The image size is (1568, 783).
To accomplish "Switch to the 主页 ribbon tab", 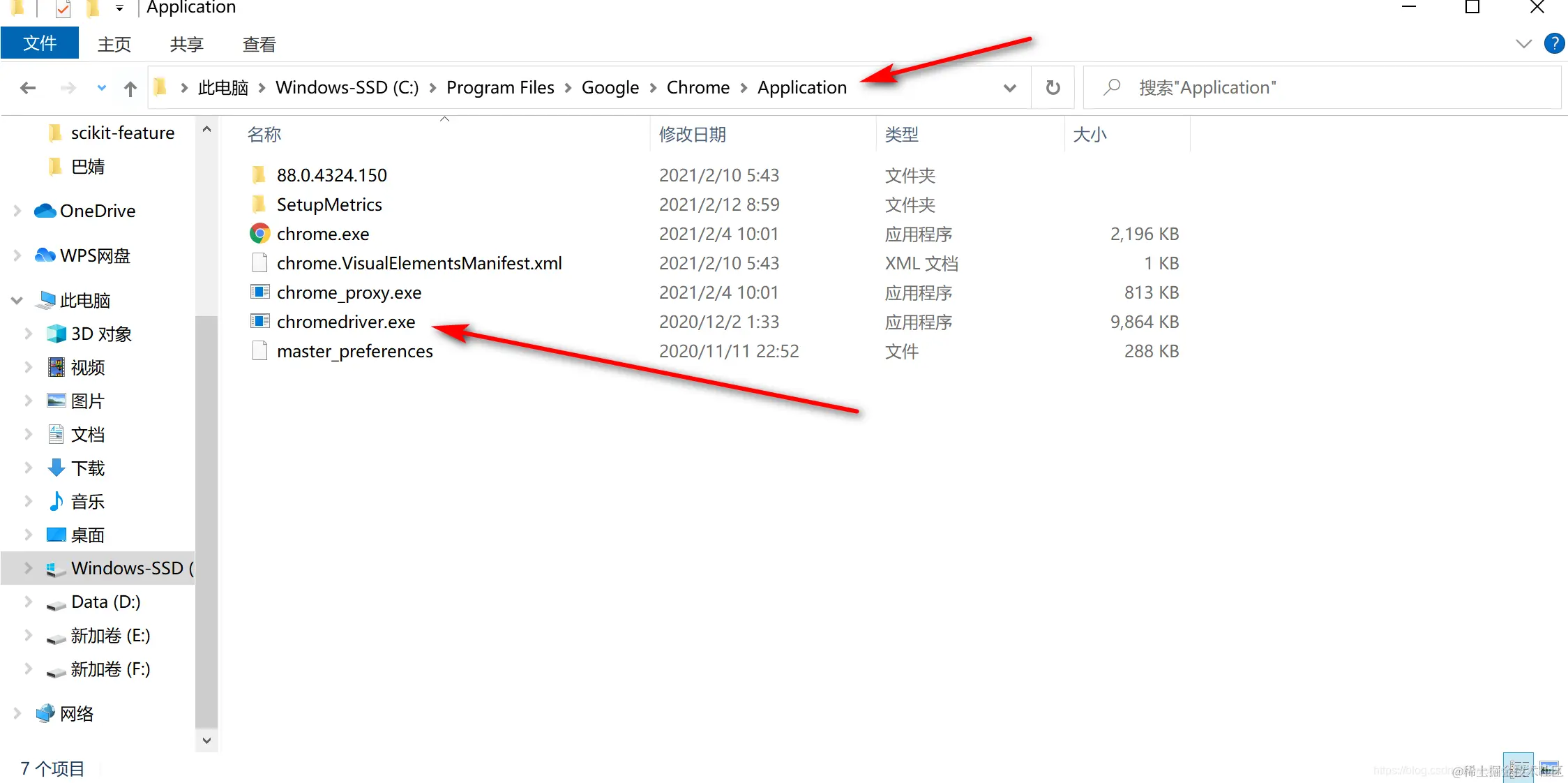I will 114,44.
